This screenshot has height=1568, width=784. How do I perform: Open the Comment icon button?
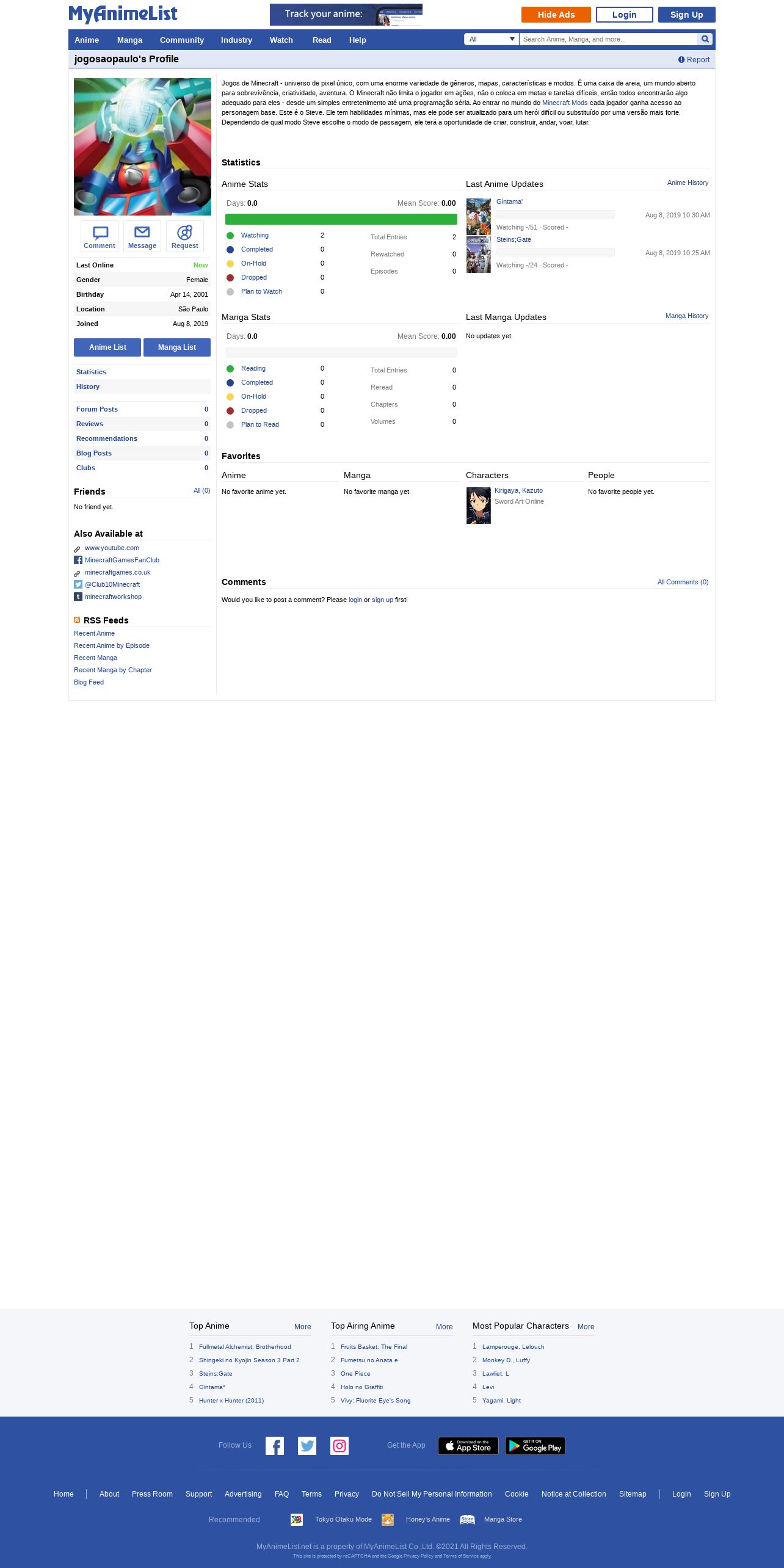click(x=100, y=237)
